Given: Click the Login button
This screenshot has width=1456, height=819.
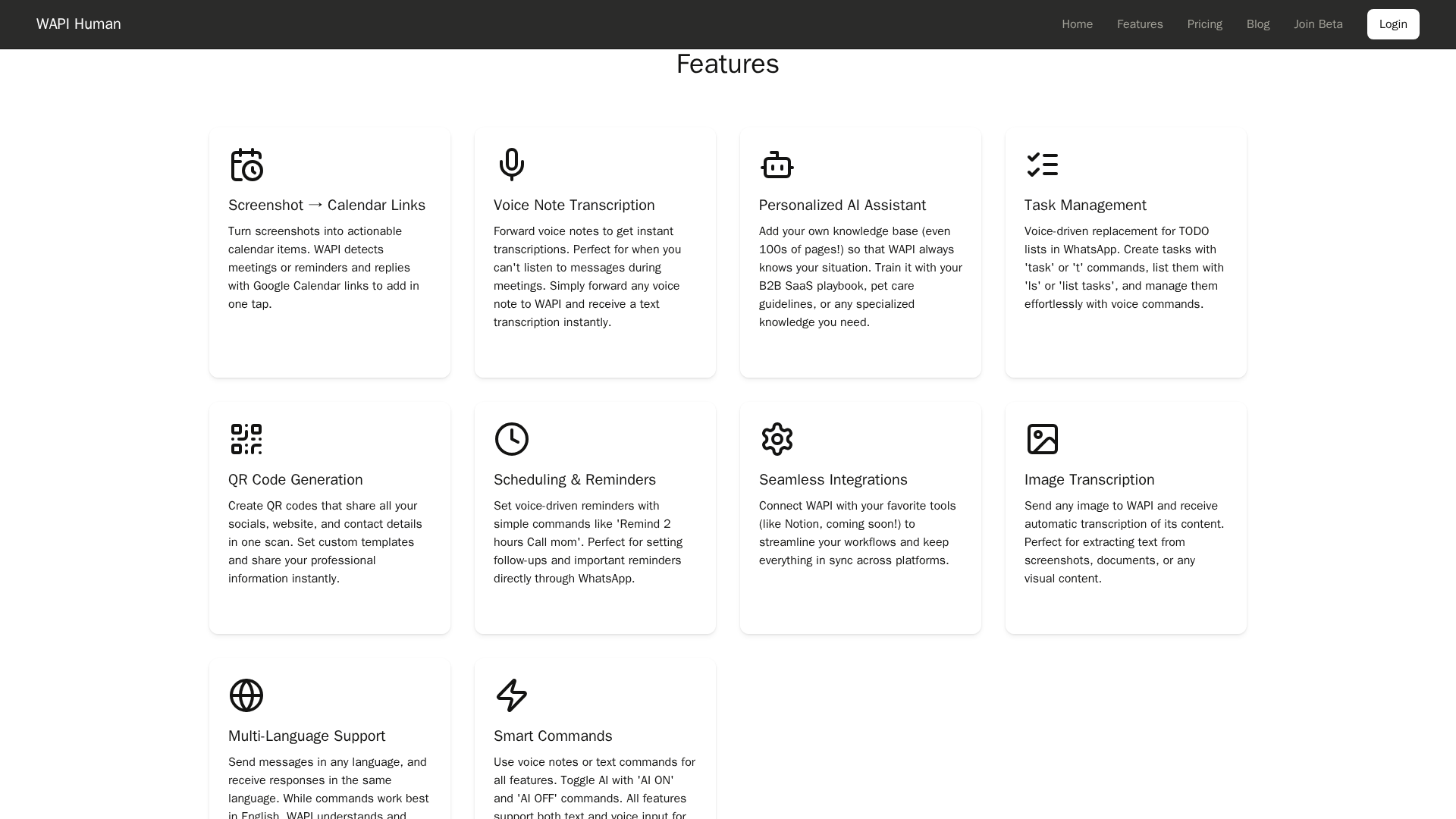Looking at the screenshot, I should (x=1393, y=24).
